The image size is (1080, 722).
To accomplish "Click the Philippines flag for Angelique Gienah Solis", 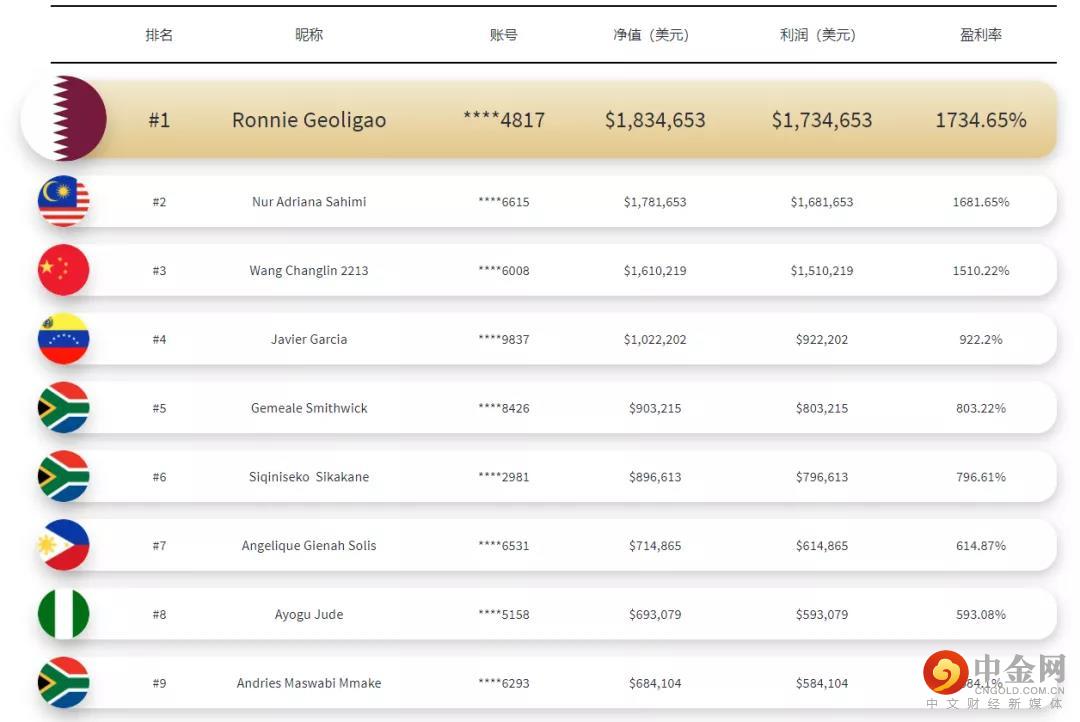I will (63, 546).
